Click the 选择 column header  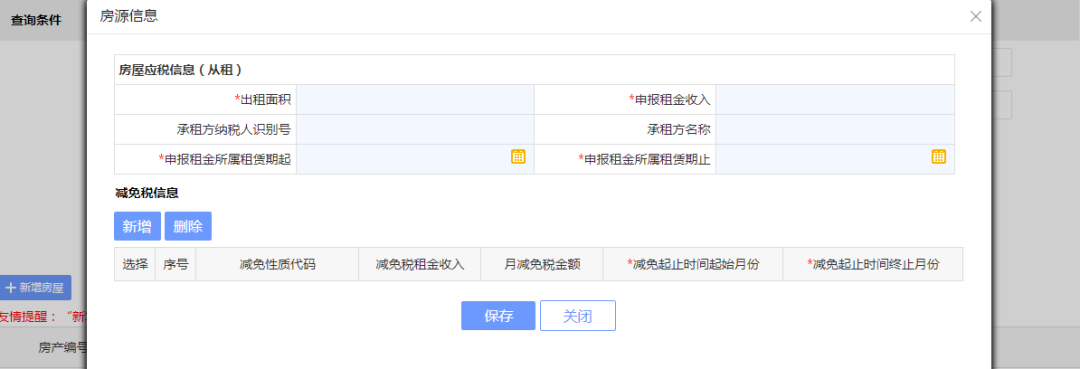[x=135, y=264]
